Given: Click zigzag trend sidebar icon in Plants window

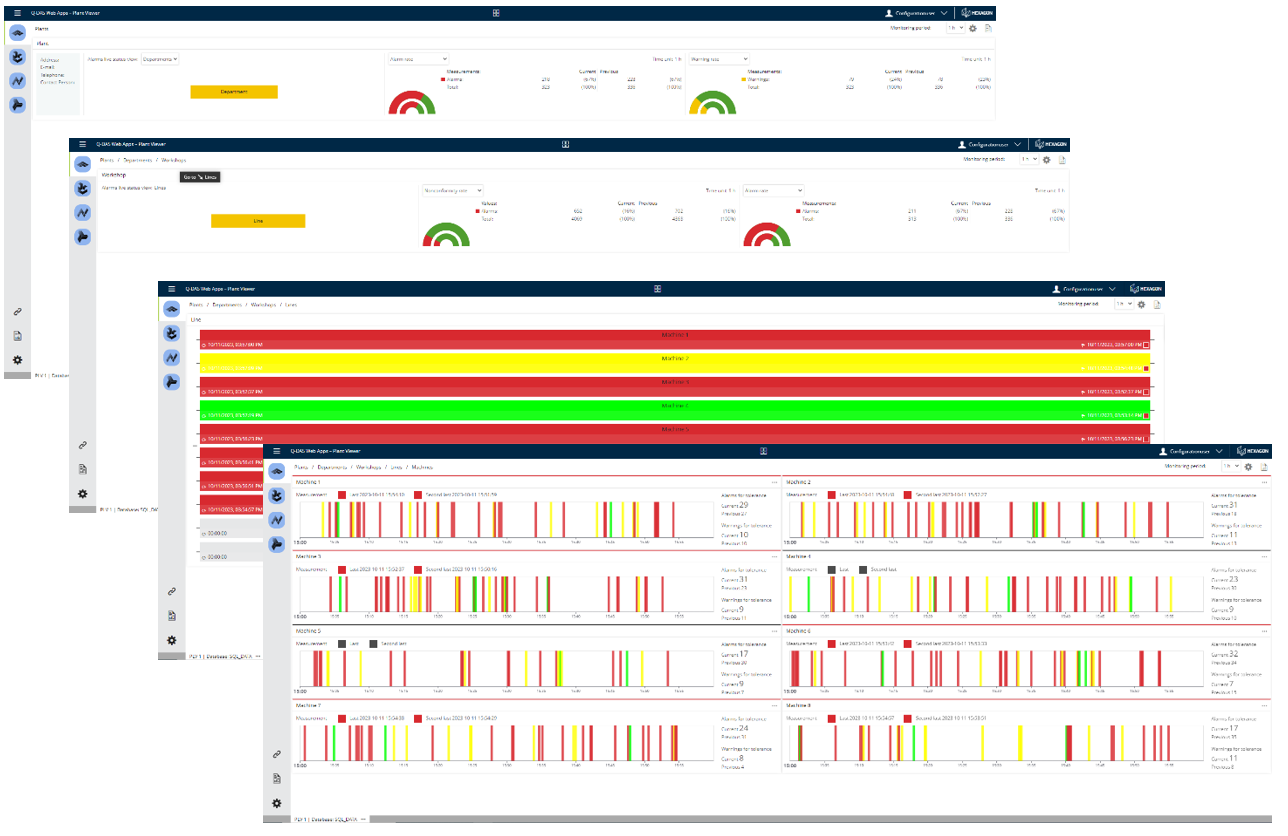Looking at the screenshot, I should pyautogui.click(x=17, y=81).
